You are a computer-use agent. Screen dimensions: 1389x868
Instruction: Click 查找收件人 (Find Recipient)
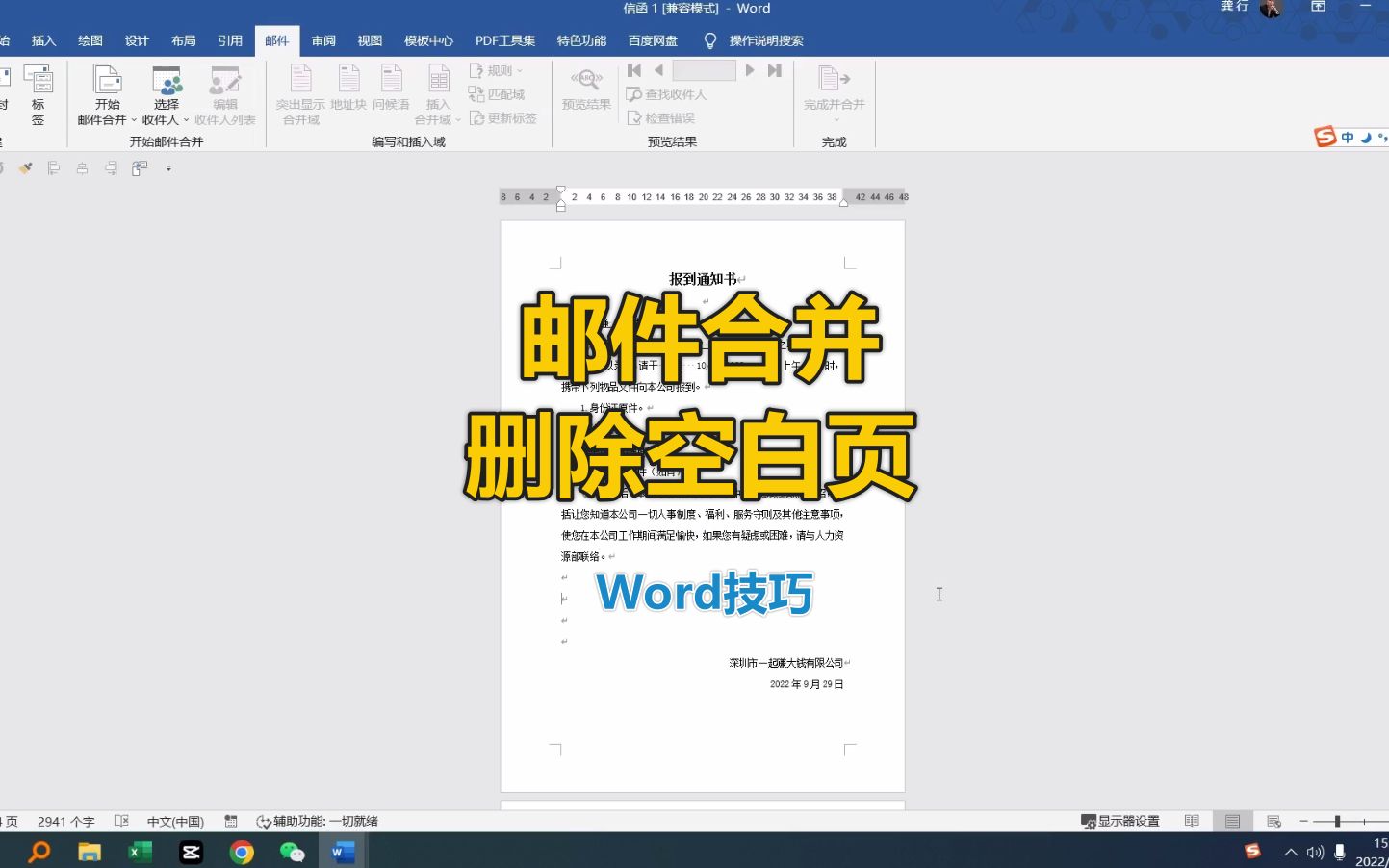point(666,94)
